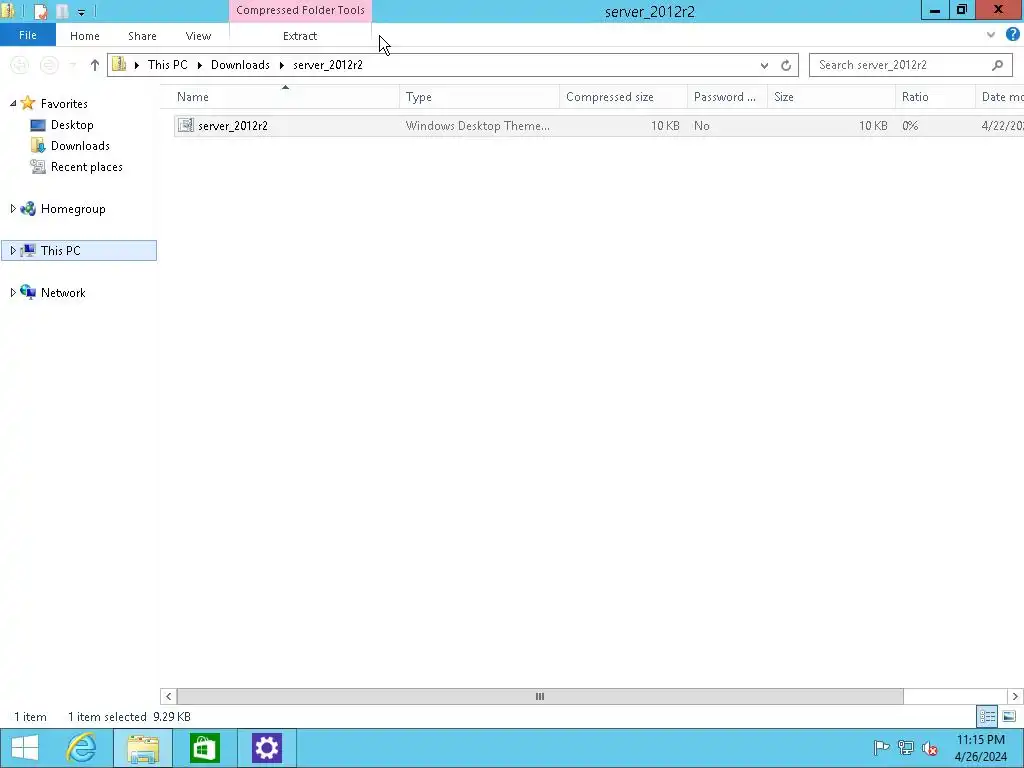1024x768 pixels.
Task: Click the zip folder icon in address bar
Action: tap(119, 64)
